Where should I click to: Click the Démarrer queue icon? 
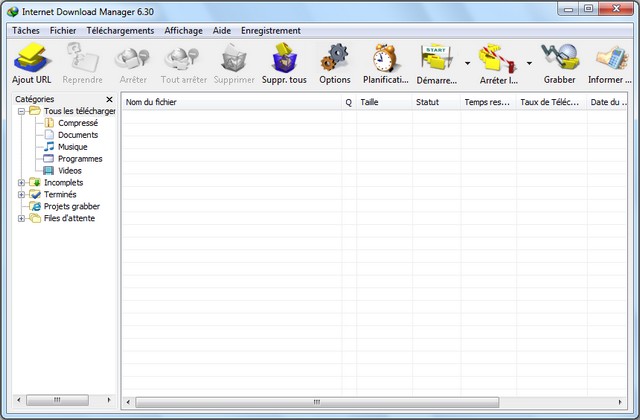coord(437,58)
